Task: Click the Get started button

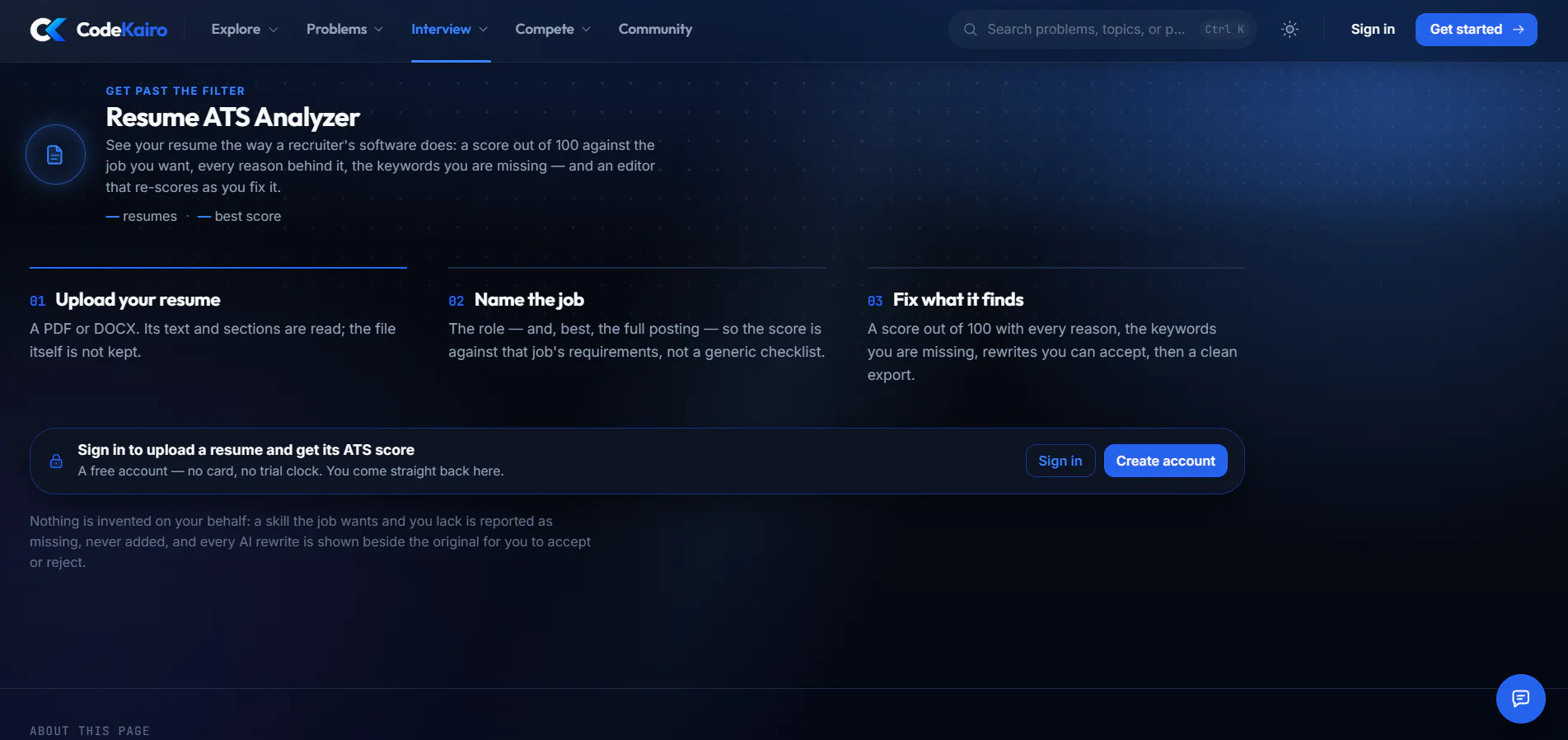Action: [1476, 30]
